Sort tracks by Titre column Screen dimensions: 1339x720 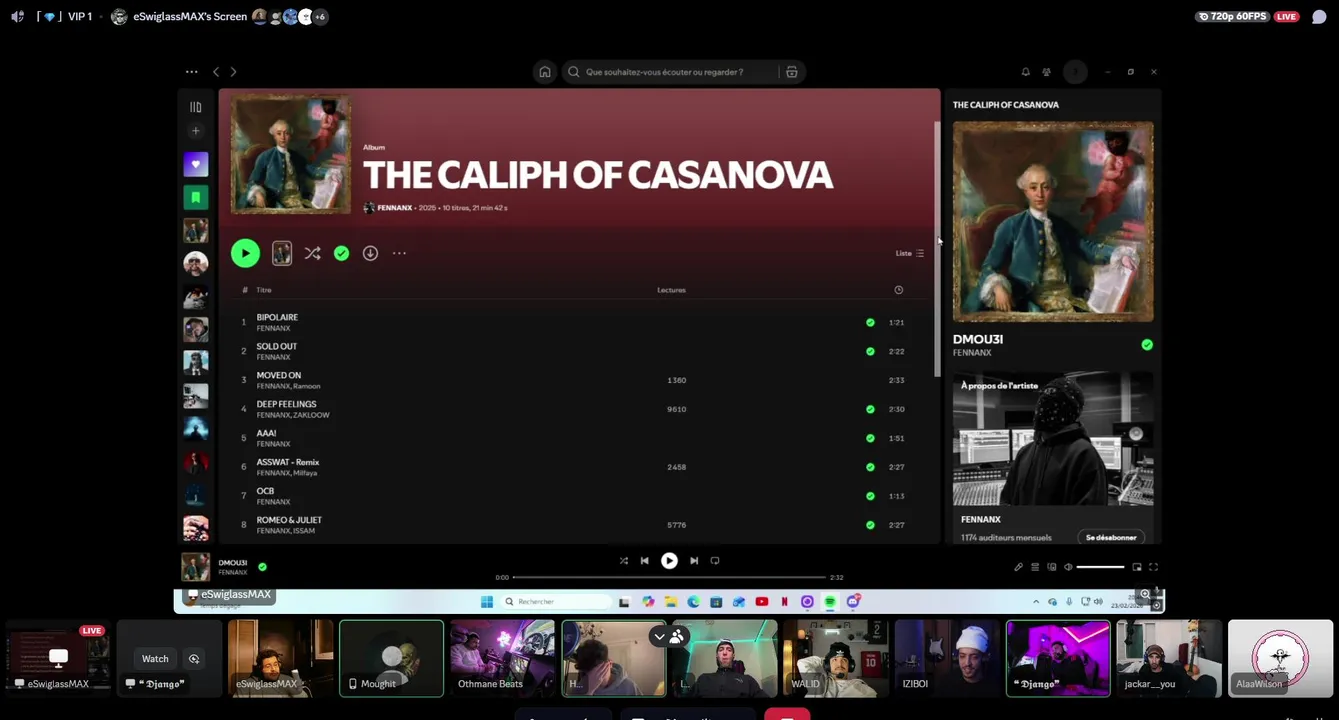click(264, 290)
